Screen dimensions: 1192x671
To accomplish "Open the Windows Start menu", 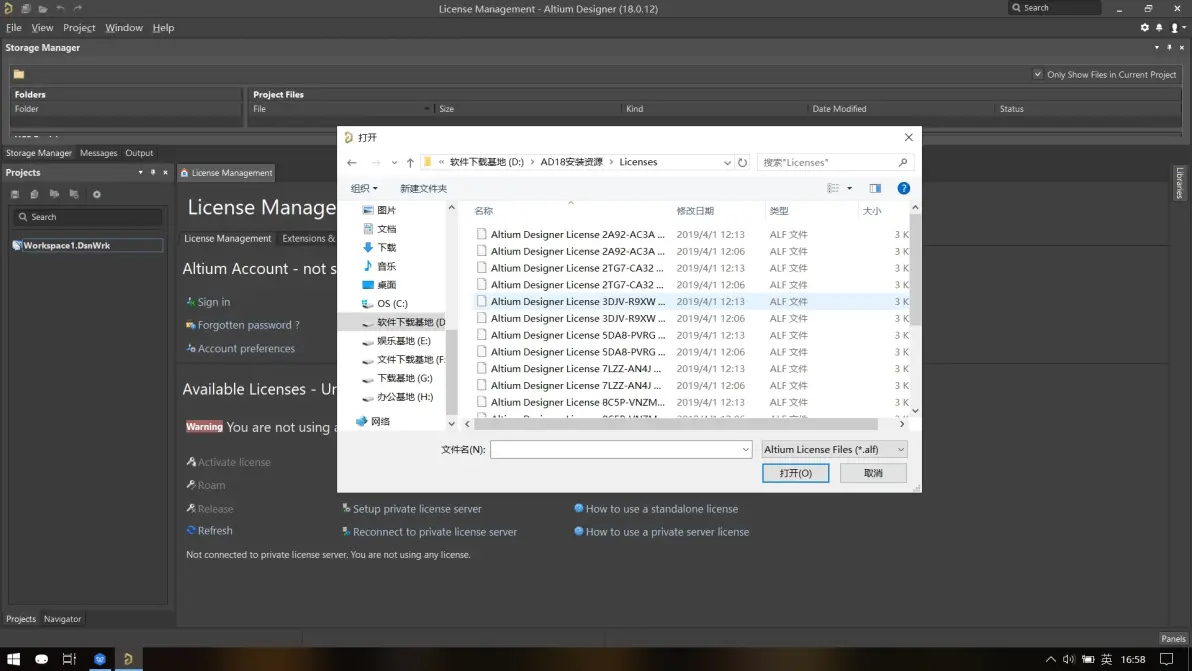I will 13,659.
